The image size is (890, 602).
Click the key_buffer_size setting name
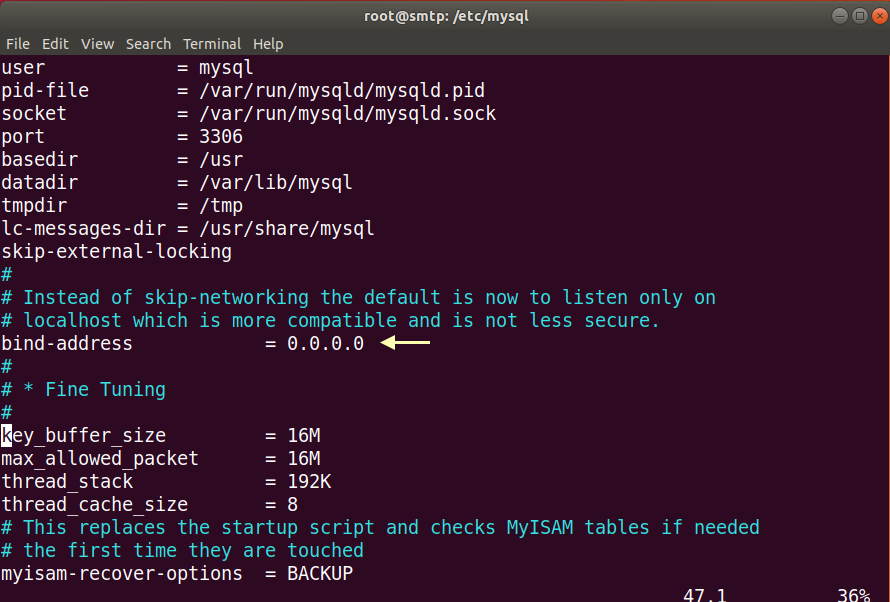(x=83, y=435)
